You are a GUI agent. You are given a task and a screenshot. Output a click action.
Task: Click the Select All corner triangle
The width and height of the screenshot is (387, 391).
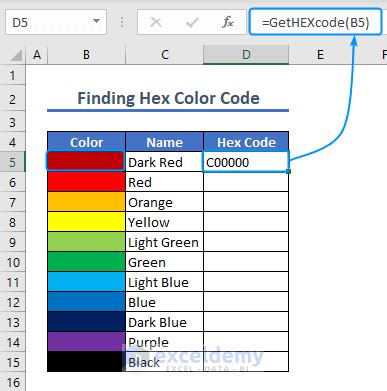16,55
